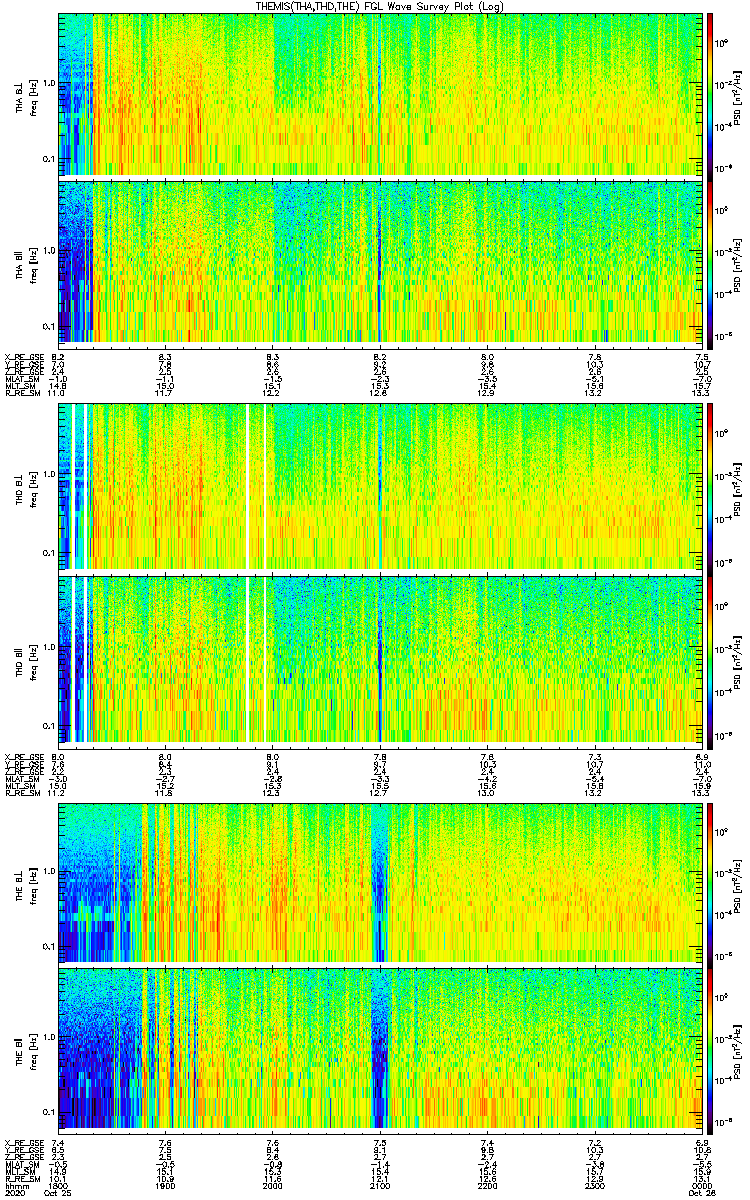Click the THA B-parallel PSD color bar
The height and width of the screenshot is (1200, 750).
(711, 260)
